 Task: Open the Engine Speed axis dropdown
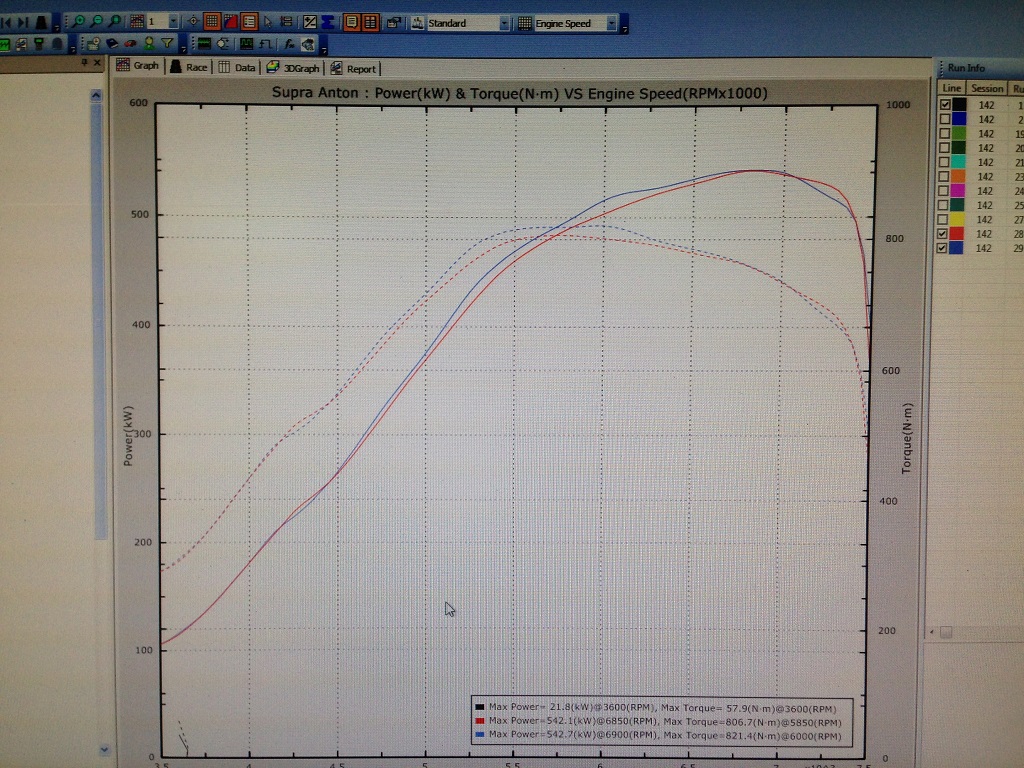click(x=610, y=22)
